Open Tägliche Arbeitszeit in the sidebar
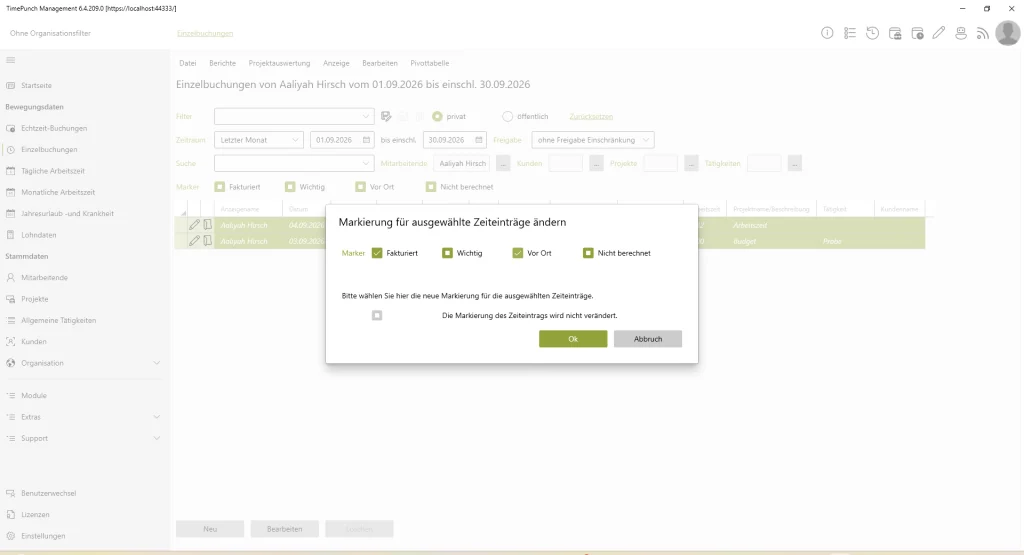Viewport: 1024px width, 555px height. click(x=52, y=171)
